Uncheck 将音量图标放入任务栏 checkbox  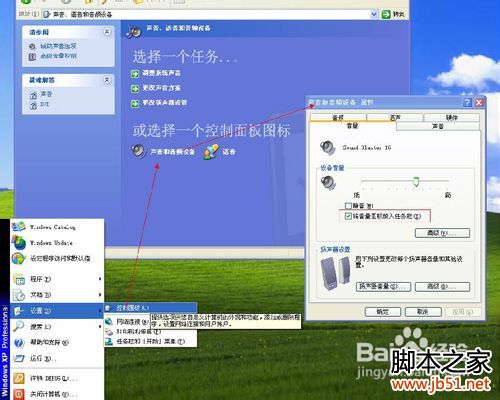click(x=348, y=216)
